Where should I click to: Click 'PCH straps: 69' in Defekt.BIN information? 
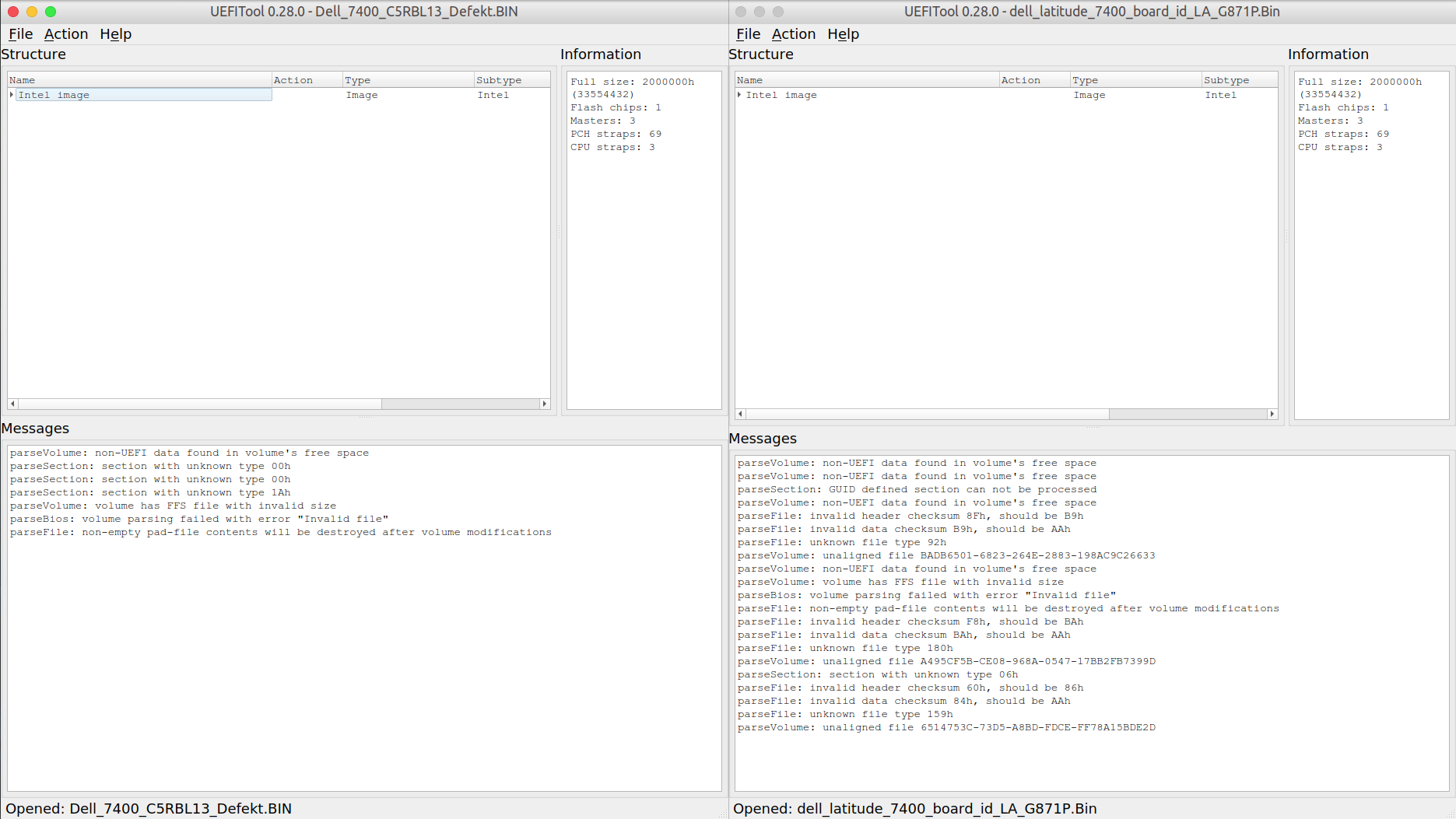[616, 134]
